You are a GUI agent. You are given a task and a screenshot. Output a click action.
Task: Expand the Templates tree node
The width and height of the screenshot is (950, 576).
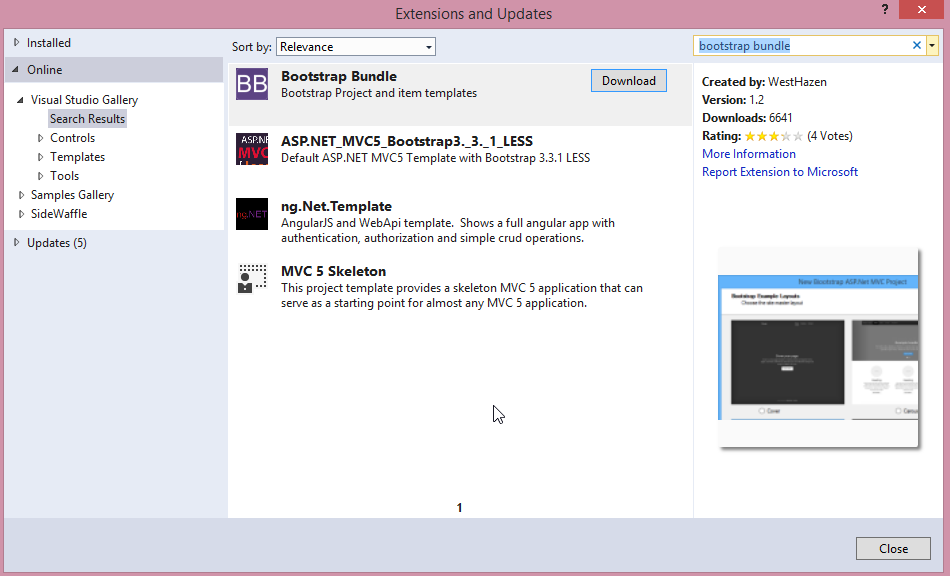(41, 157)
